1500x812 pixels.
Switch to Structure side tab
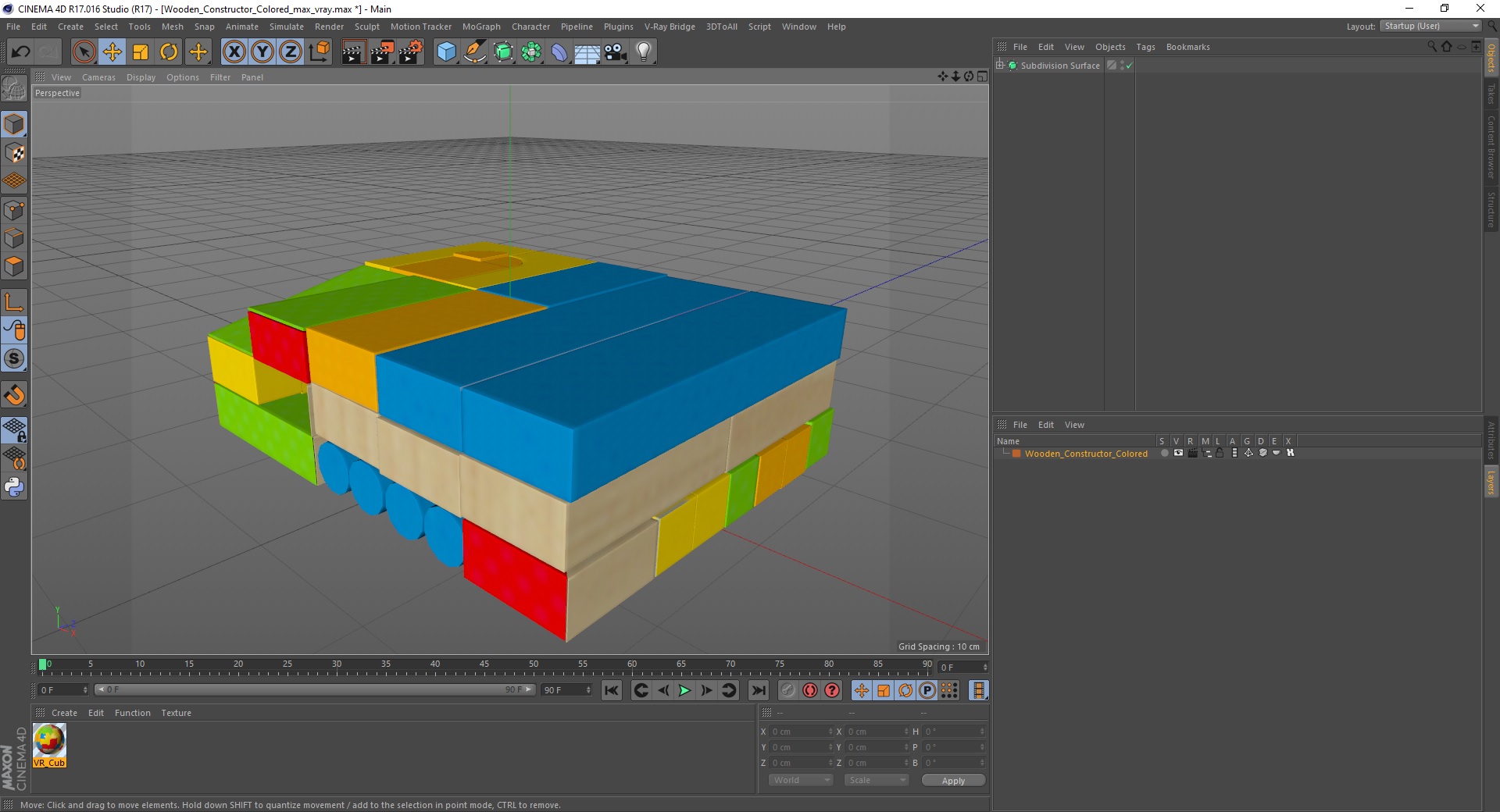1491,209
